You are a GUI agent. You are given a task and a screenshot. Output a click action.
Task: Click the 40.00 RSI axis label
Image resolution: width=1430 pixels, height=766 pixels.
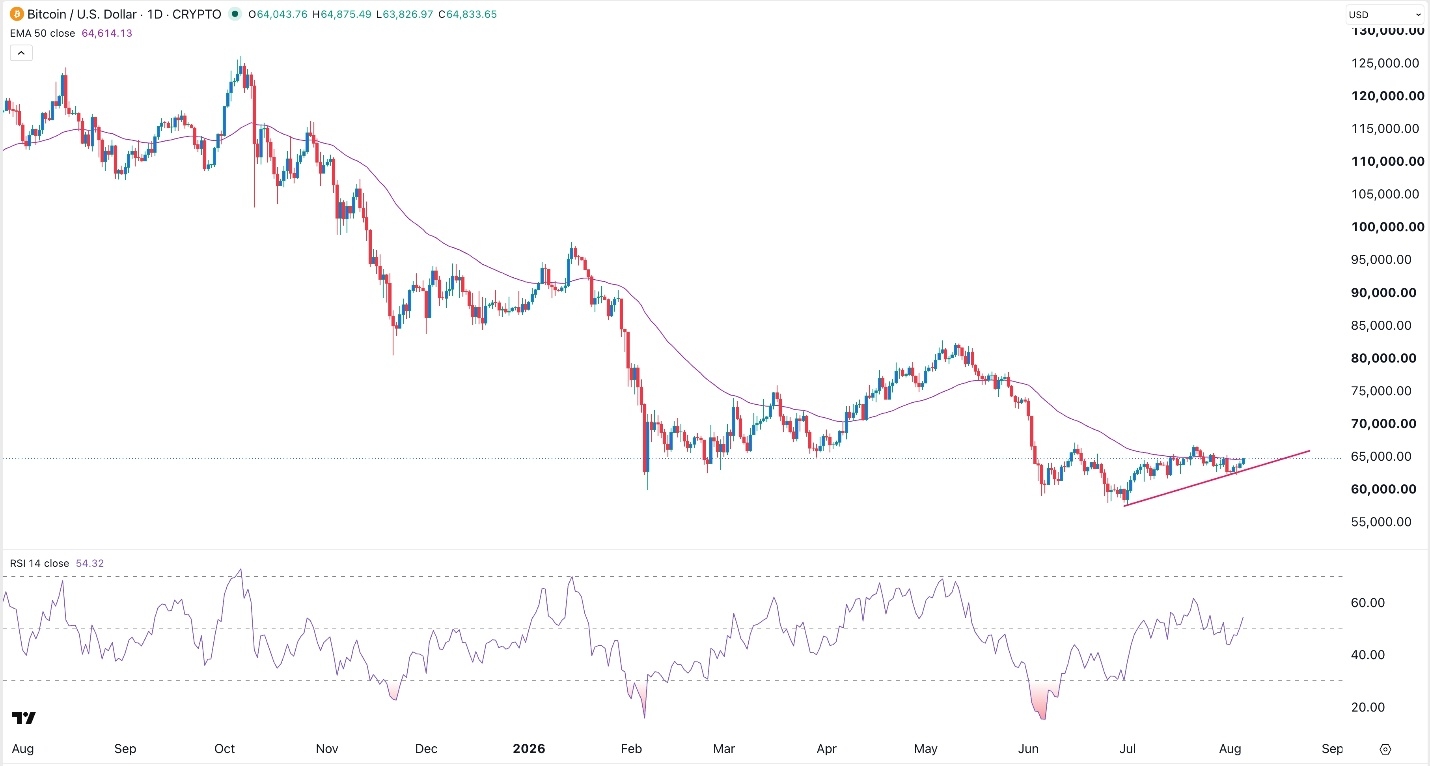(x=1369, y=655)
